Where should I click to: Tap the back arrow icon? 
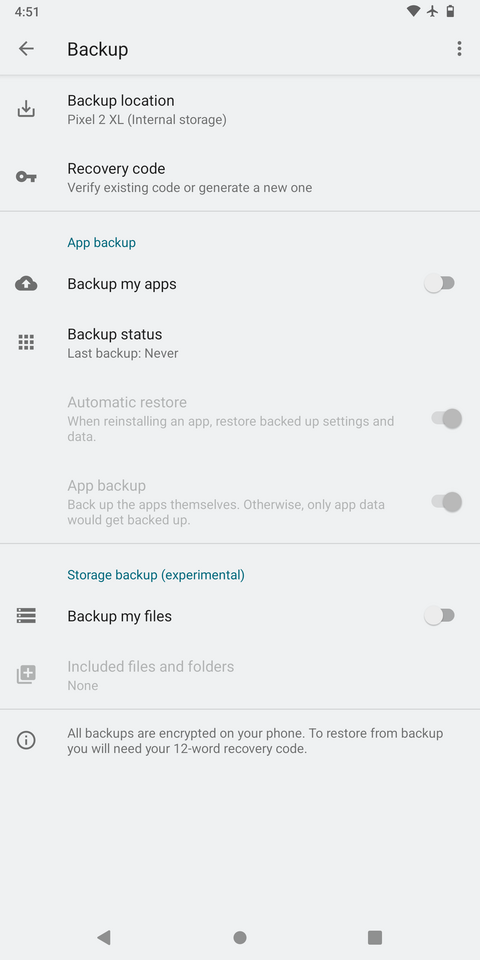pyautogui.click(x=26, y=48)
